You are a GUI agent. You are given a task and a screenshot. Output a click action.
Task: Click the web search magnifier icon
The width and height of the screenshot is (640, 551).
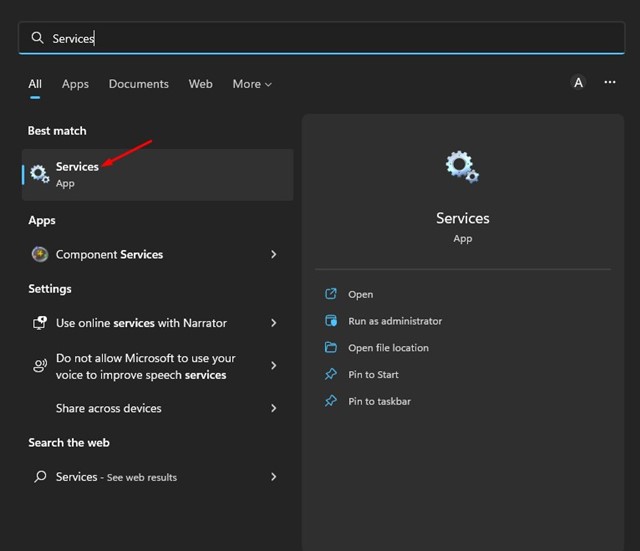40,477
